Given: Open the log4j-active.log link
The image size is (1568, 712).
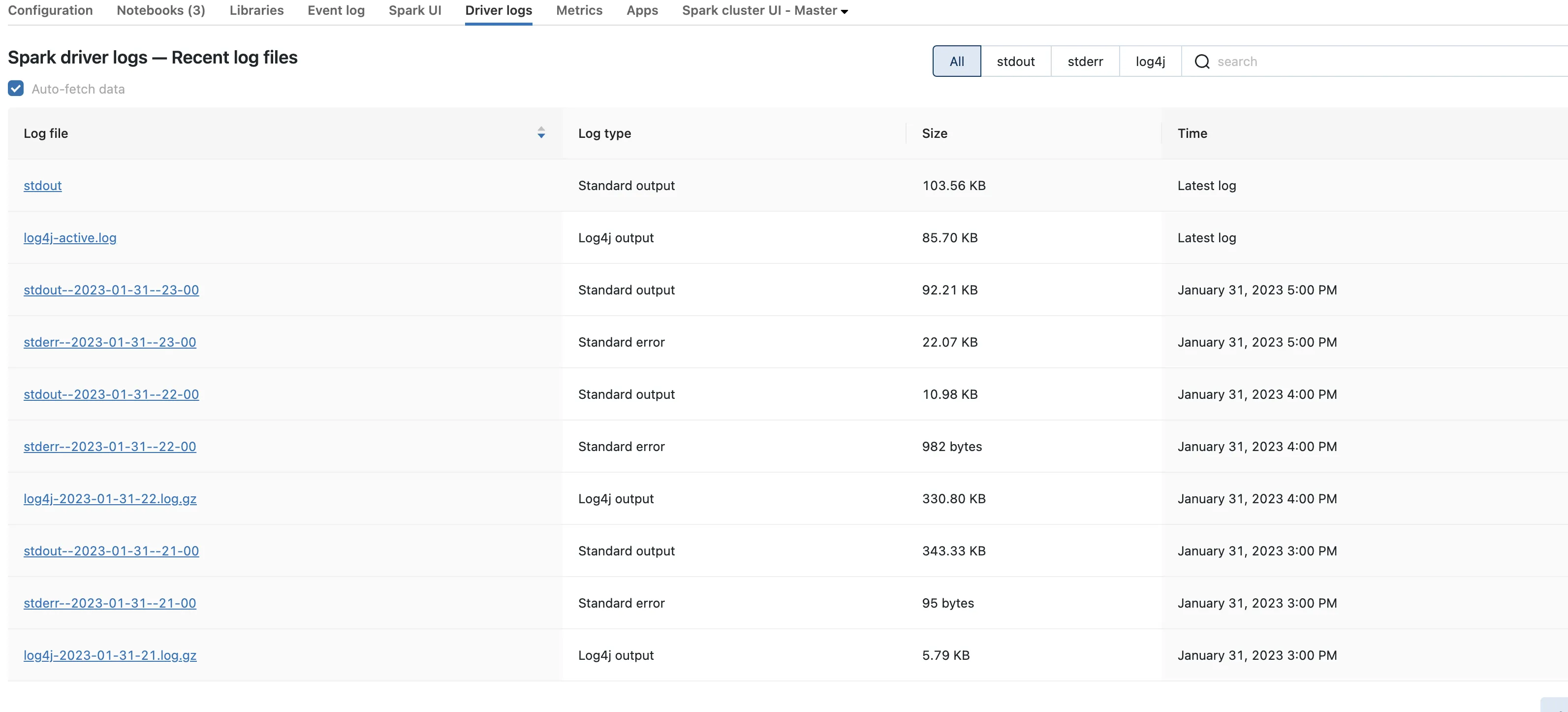Looking at the screenshot, I should pyautogui.click(x=70, y=238).
